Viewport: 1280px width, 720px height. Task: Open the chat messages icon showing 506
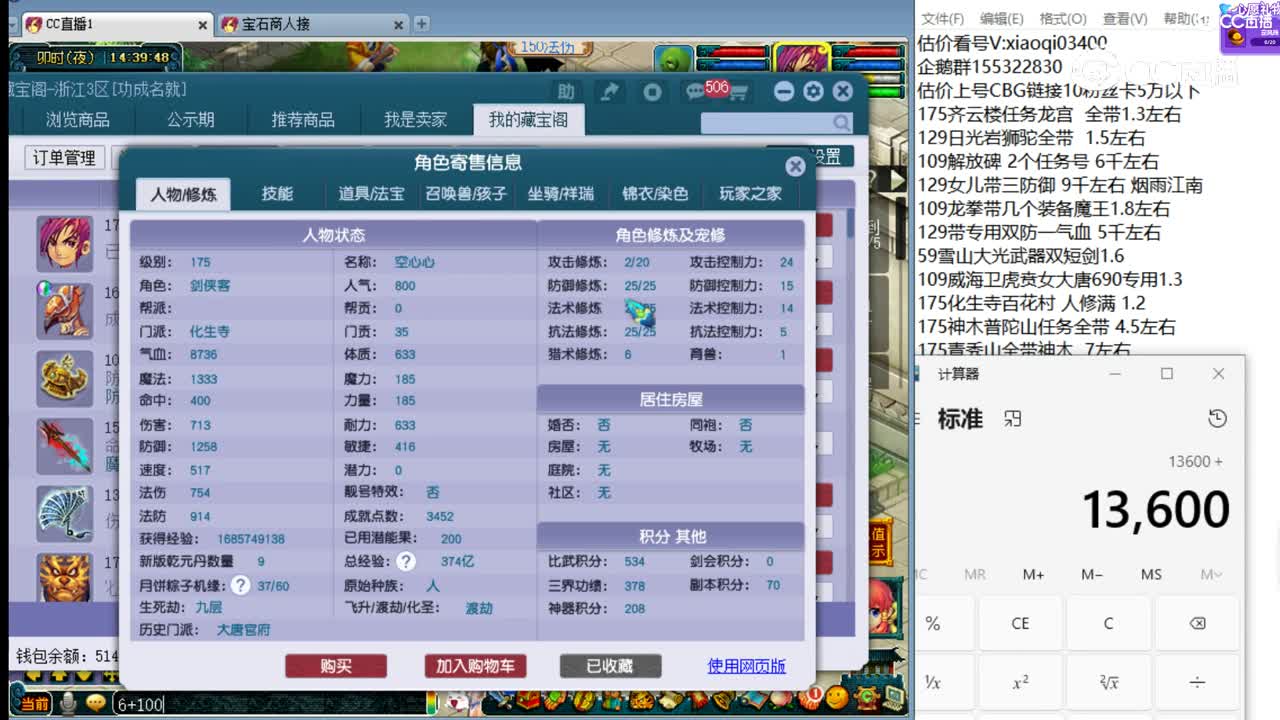pos(694,90)
